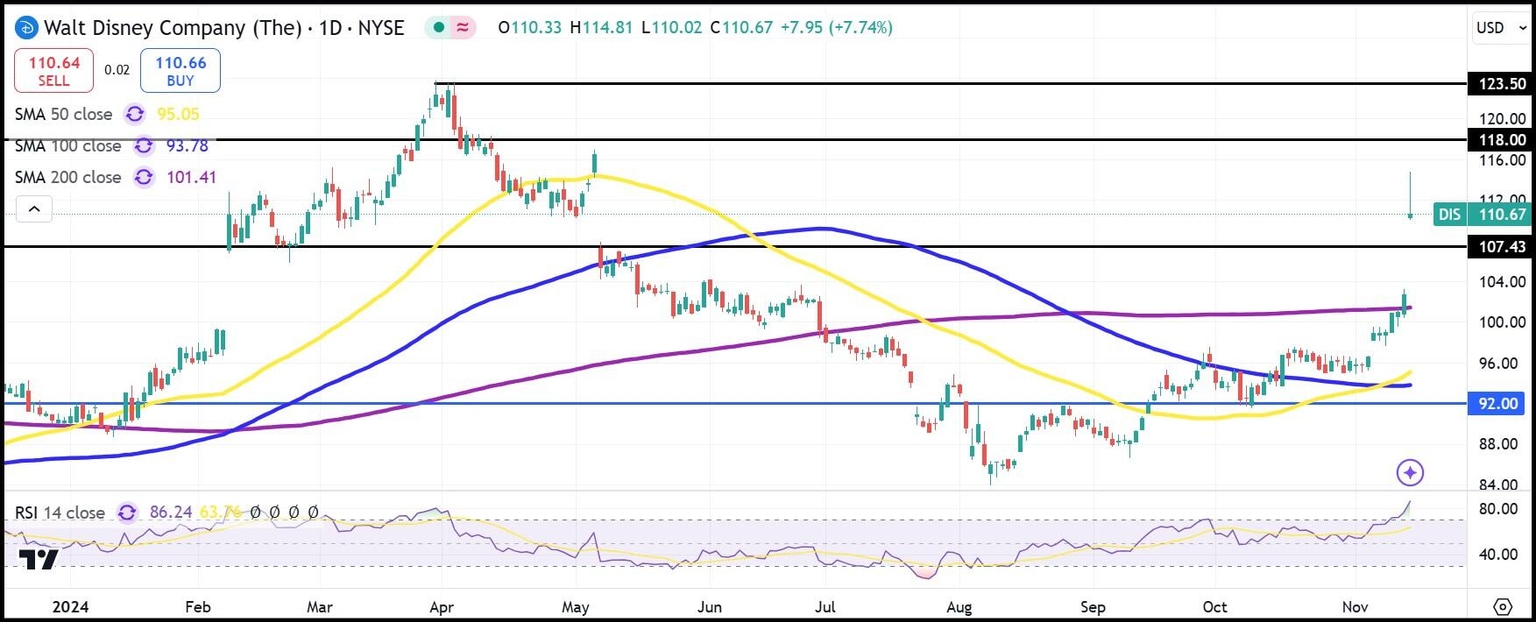Image resolution: width=1536 pixels, height=622 pixels.
Task: Click the SMA 100 value 93.78
Action: 188,146
